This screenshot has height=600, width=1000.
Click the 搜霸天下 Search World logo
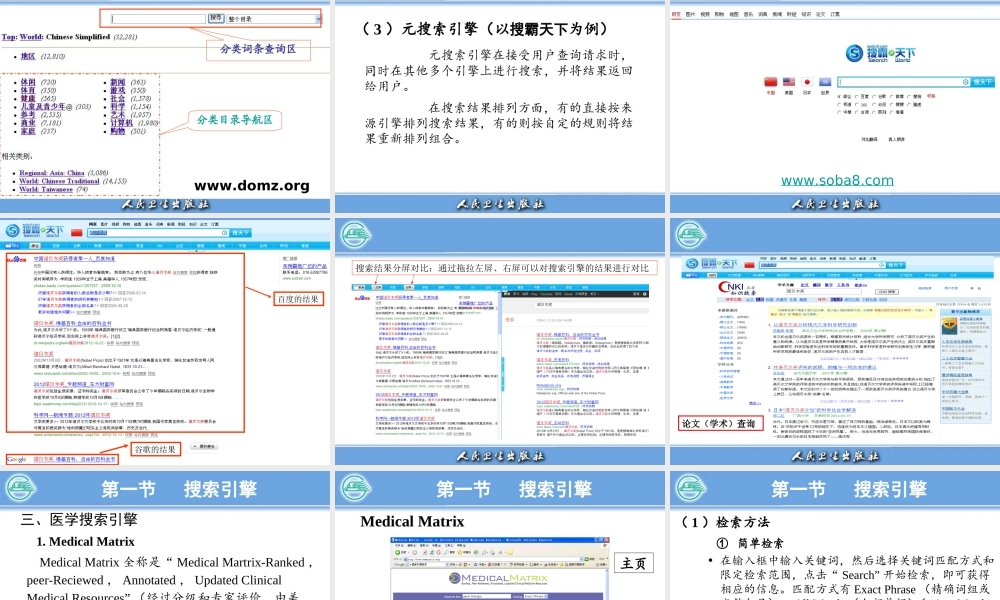point(880,53)
